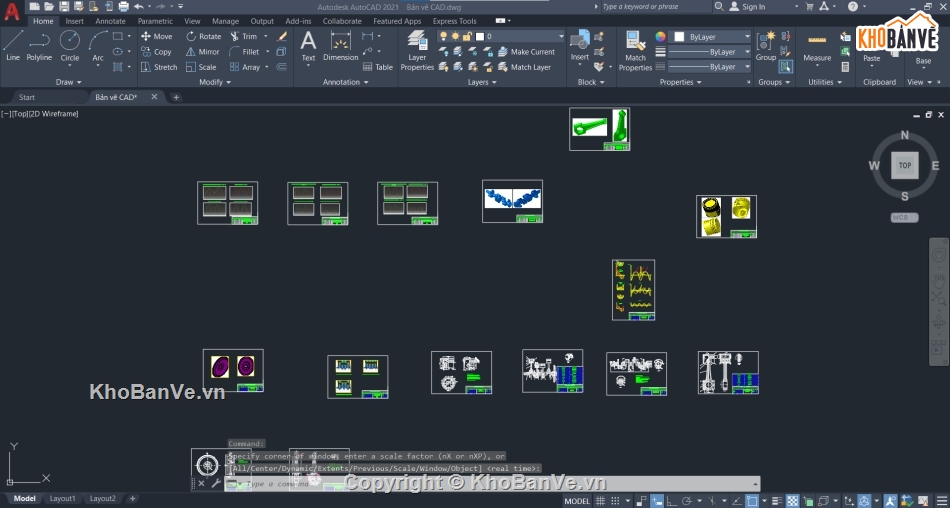Activate the Copy command

tap(156, 52)
